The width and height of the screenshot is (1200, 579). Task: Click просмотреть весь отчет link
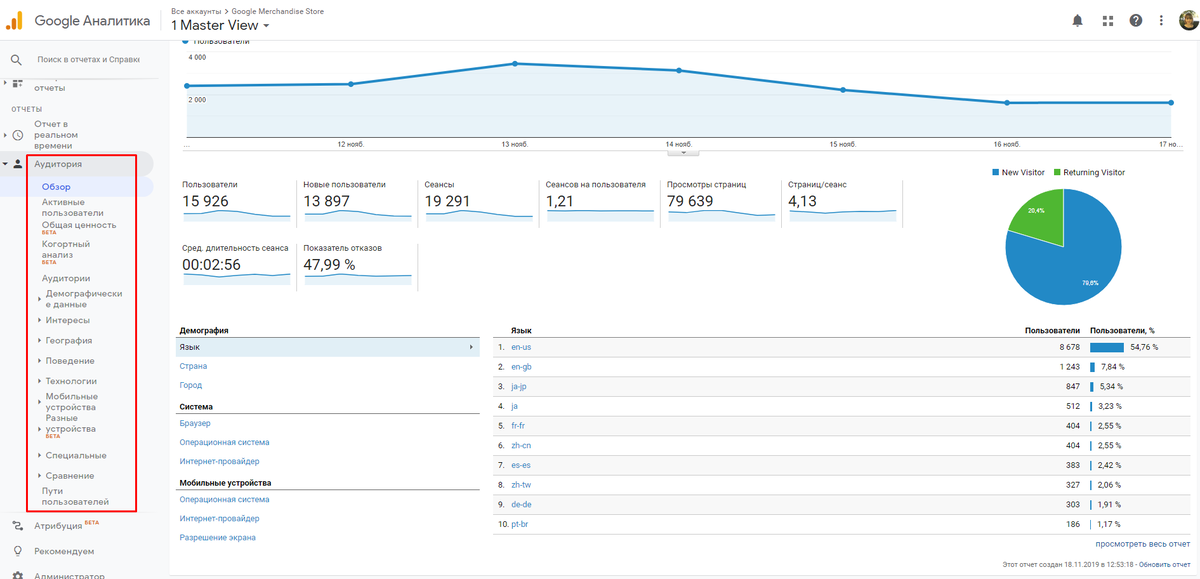[x=1143, y=544]
